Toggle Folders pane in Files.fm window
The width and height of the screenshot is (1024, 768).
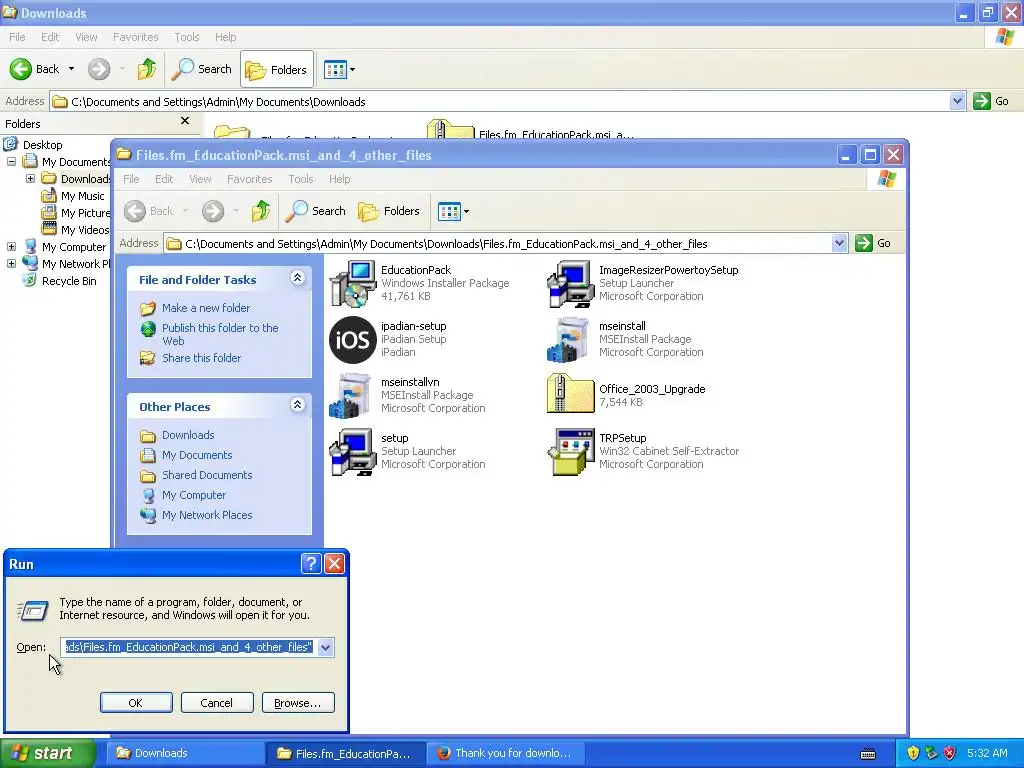coord(389,211)
